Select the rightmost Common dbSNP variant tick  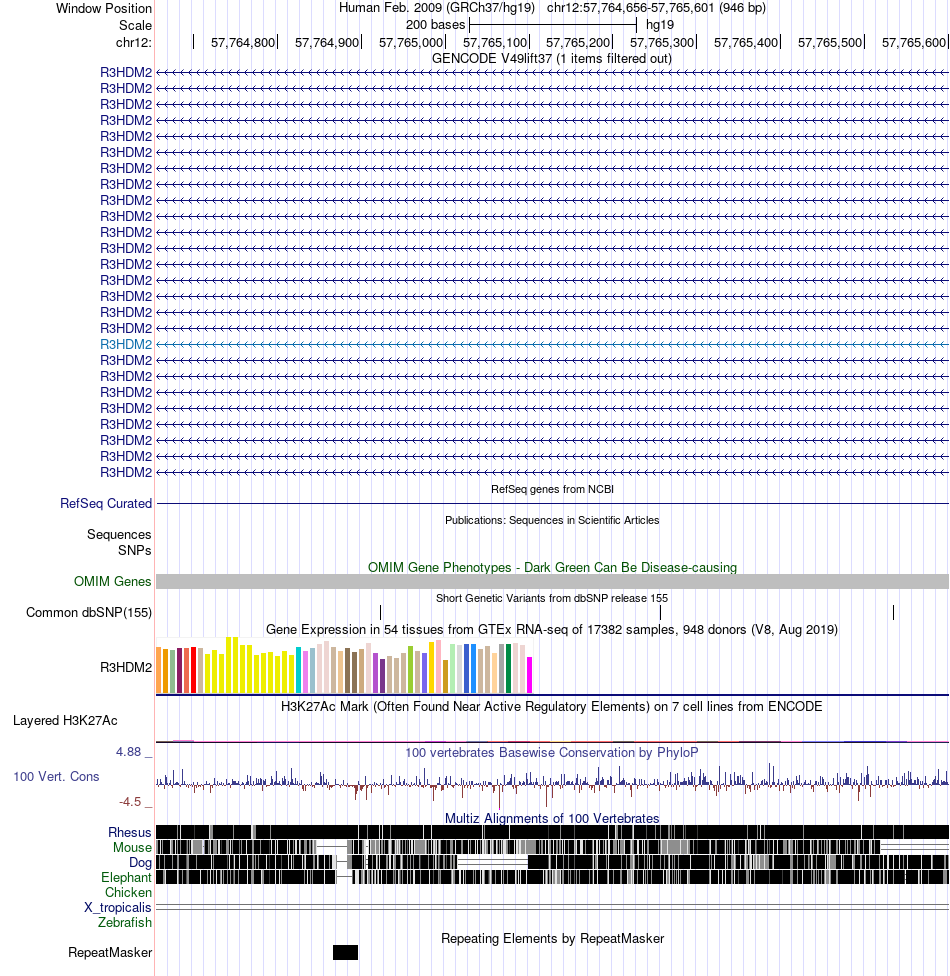(893, 612)
